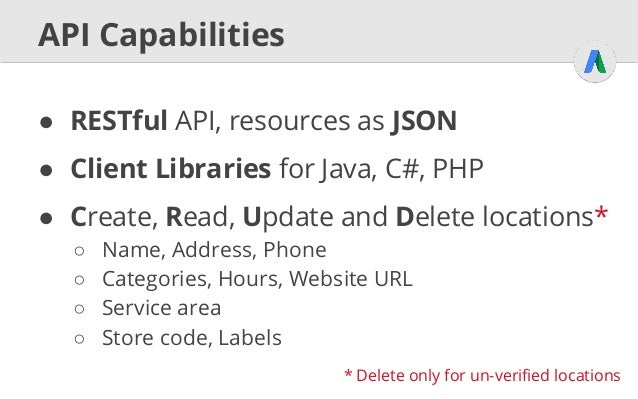Click the hollow bullet beside Service area
The width and height of the screenshot is (638, 399).
[80, 309]
